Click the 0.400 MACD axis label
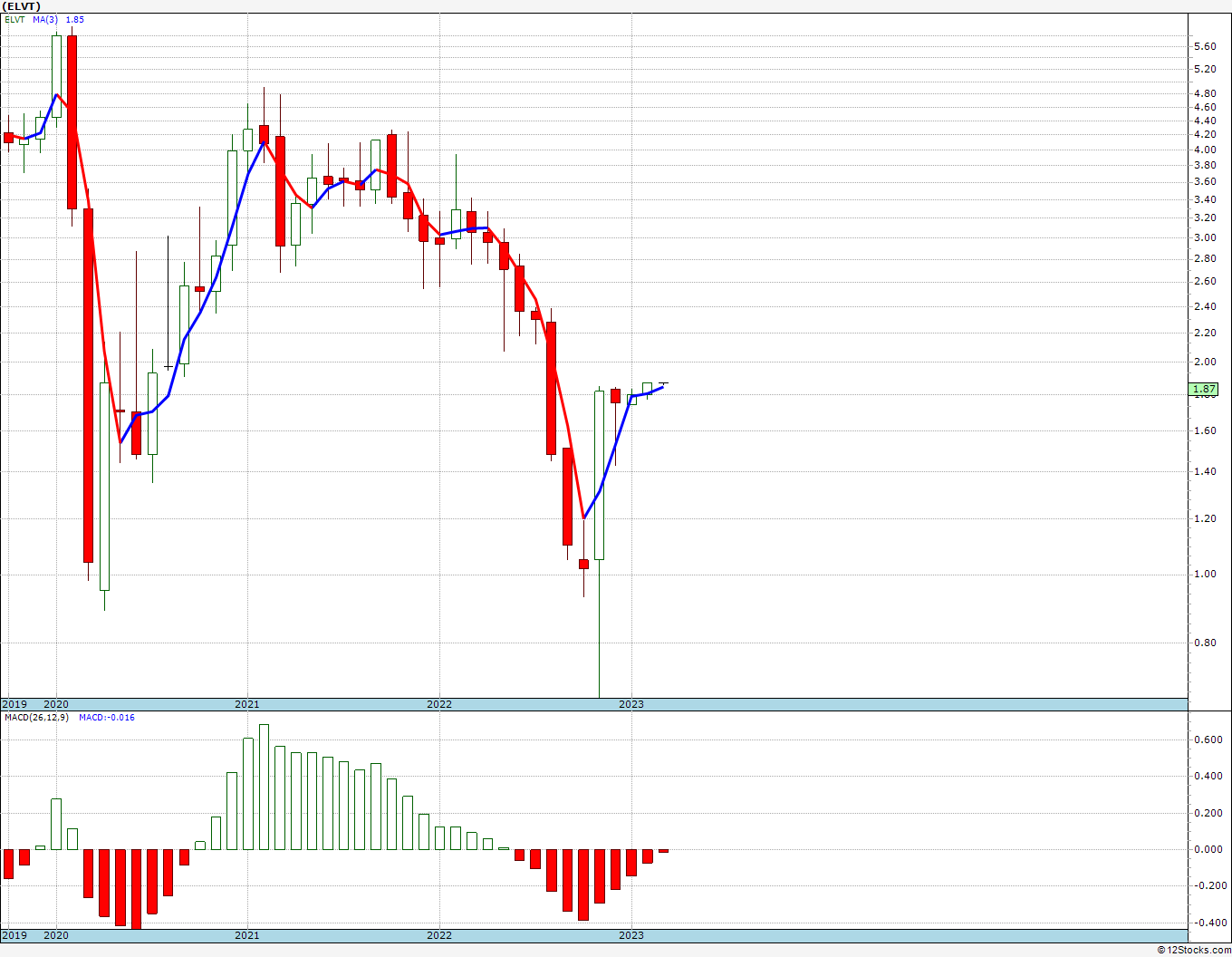Image resolution: width=1232 pixels, height=957 pixels. (x=1208, y=776)
